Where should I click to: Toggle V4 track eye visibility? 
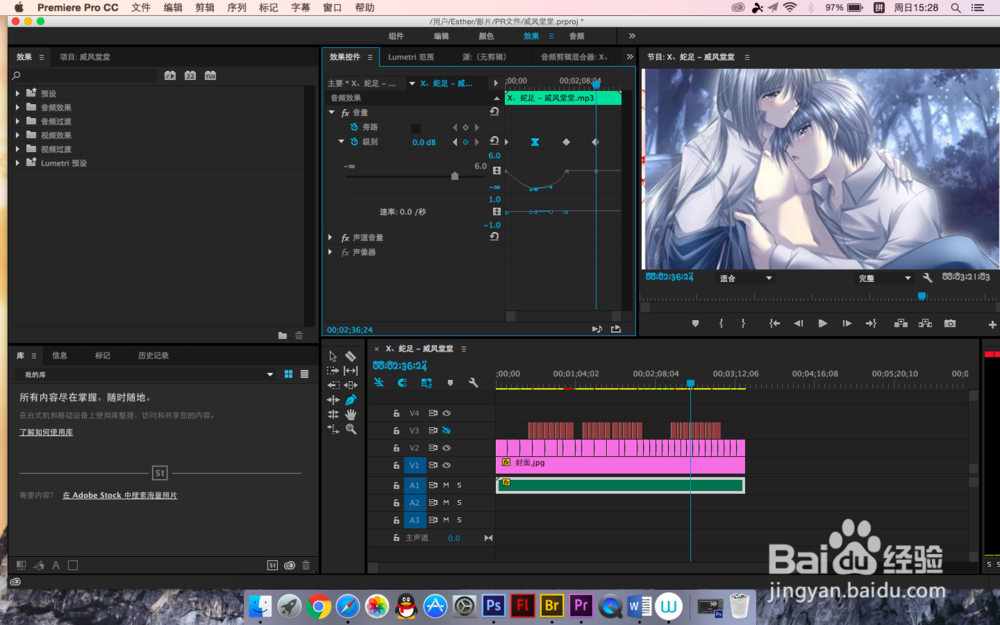pos(446,413)
